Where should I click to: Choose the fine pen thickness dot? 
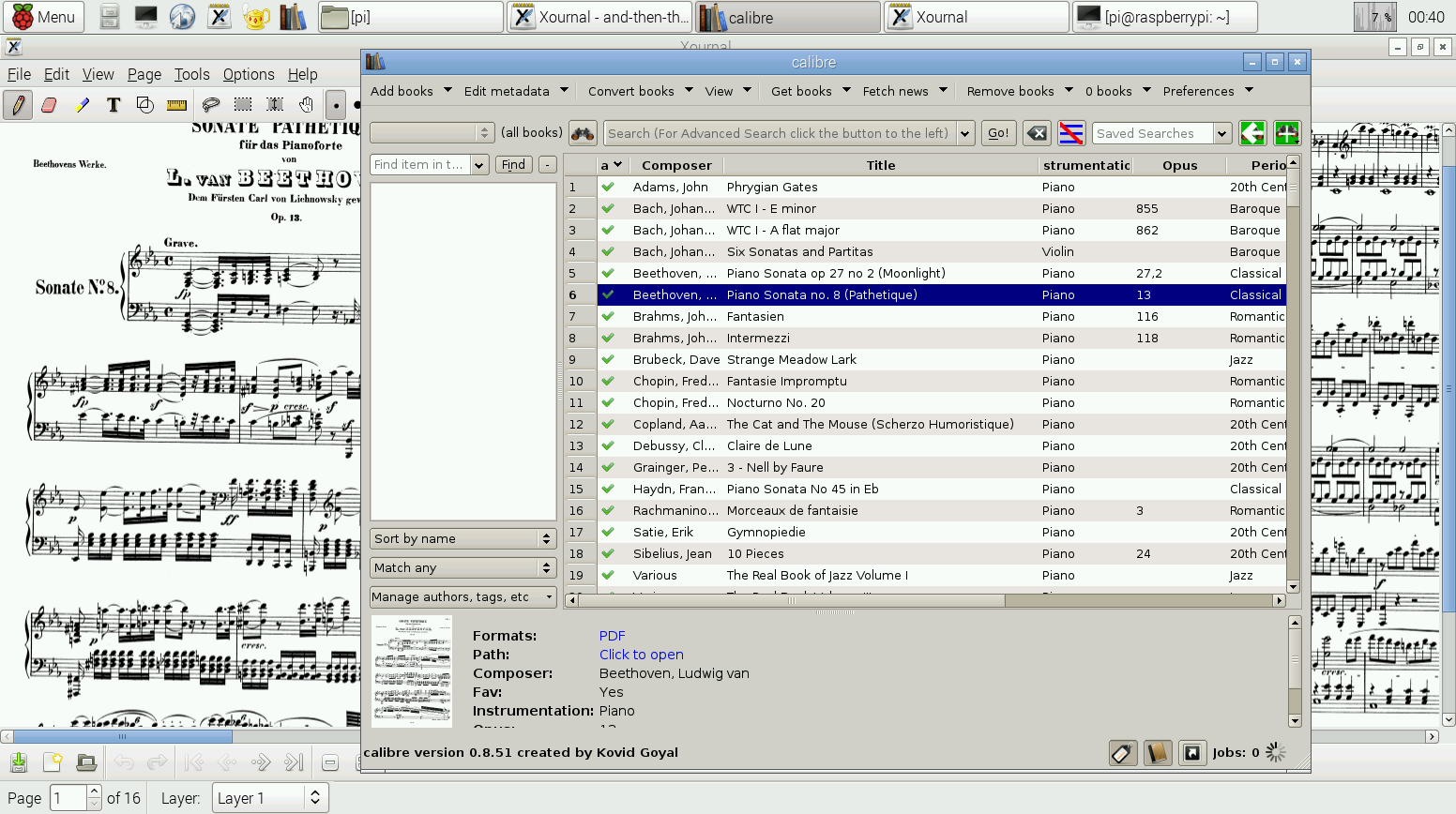click(x=336, y=105)
